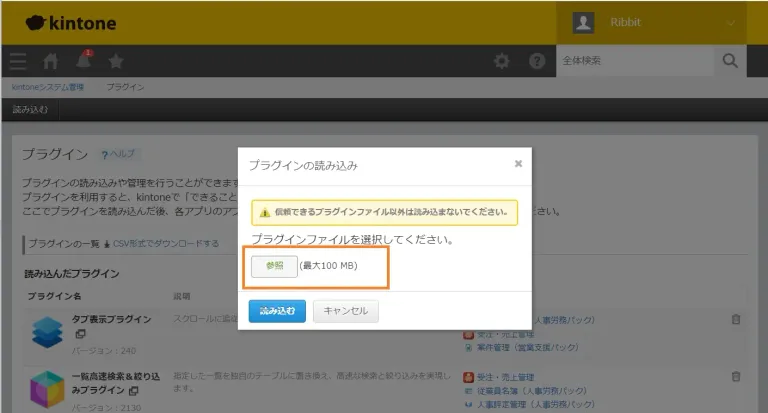Screen dimensions: 768x413
Task: Click the search magnifier icon
Action: point(730,61)
